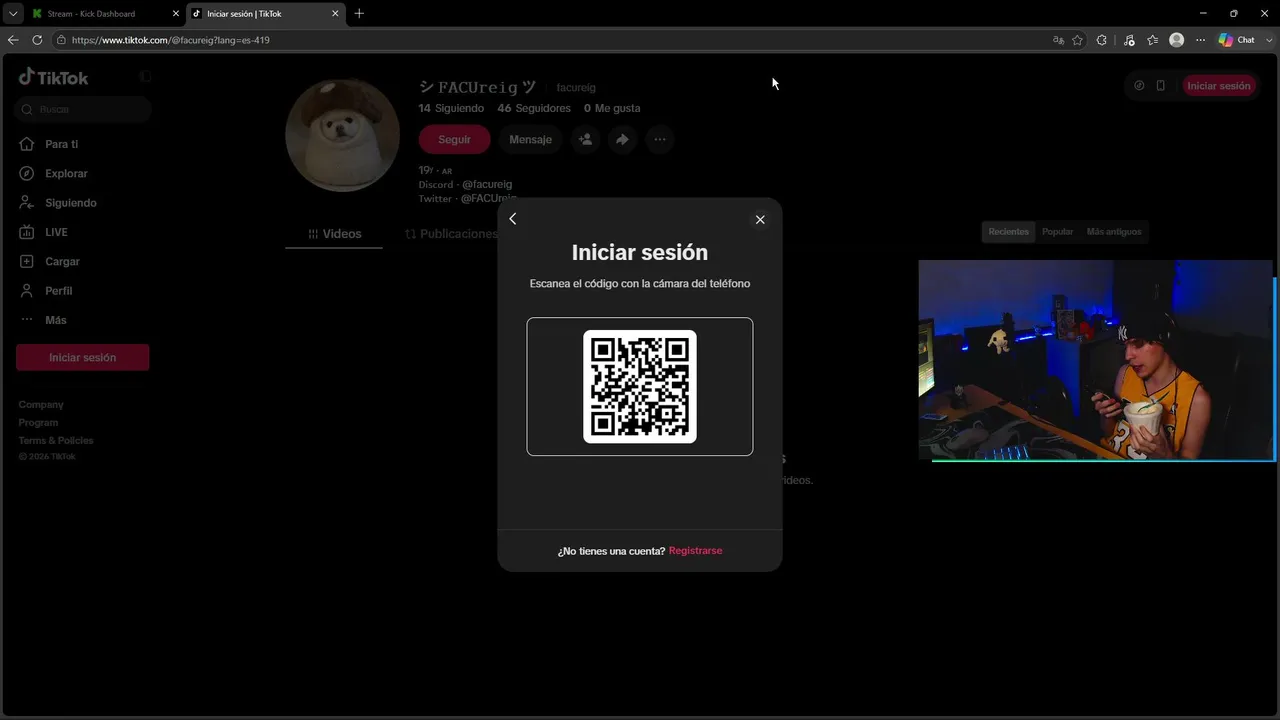The width and height of the screenshot is (1280, 720).
Task: Follow FACUreig with the Seguir button
Action: (x=454, y=140)
